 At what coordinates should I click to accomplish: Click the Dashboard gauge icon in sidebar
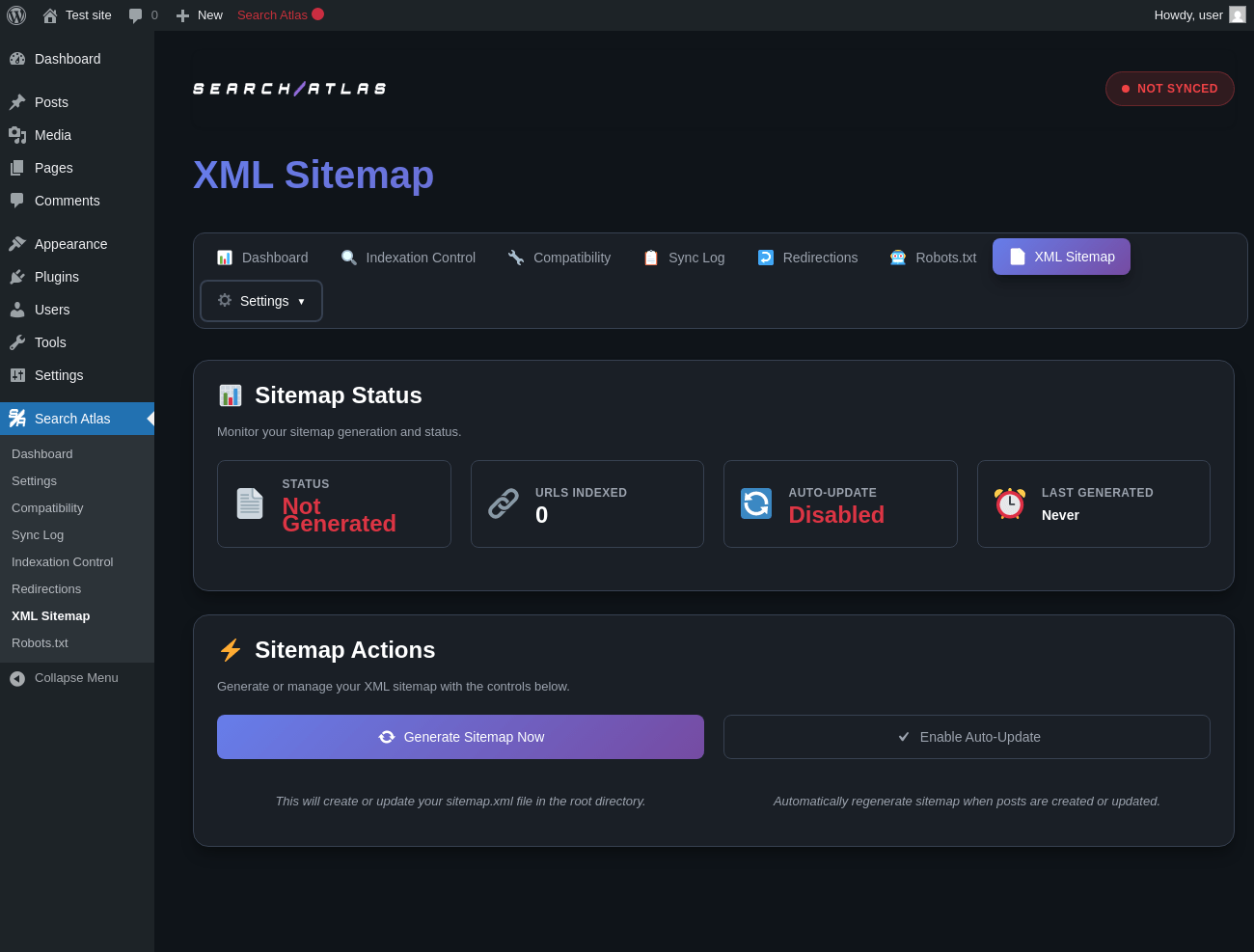tap(17, 59)
